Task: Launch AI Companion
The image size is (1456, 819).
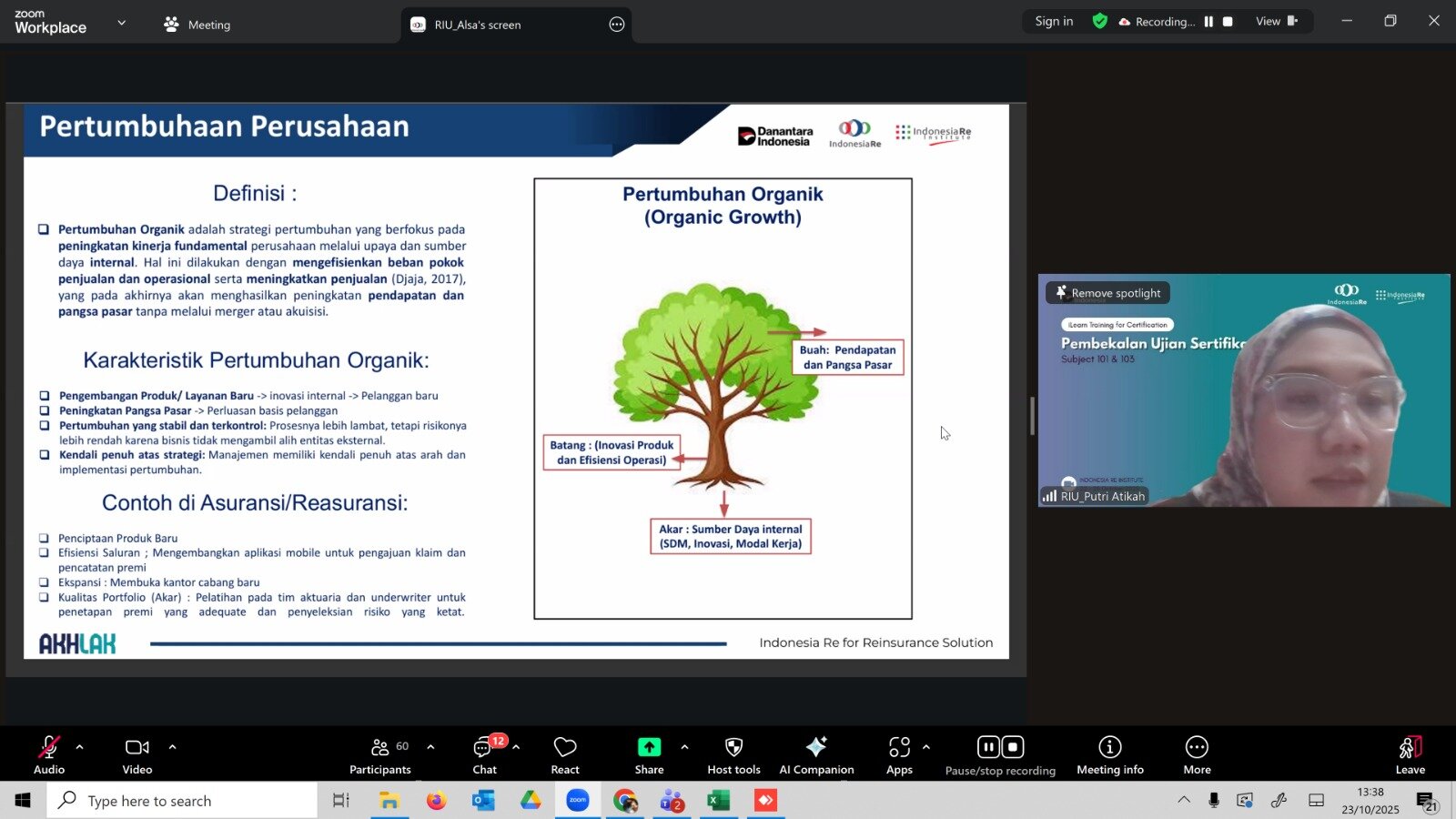Action: tap(816, 755)
